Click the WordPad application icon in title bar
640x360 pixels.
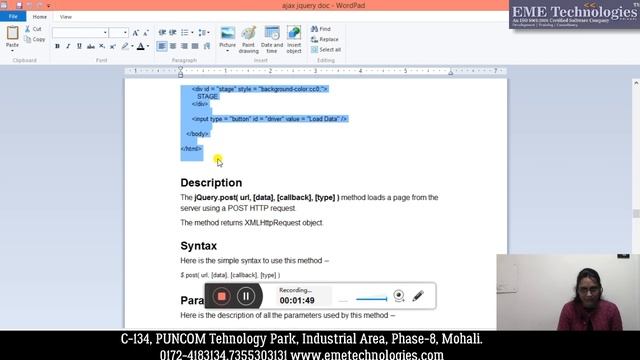tap(4, 5)
